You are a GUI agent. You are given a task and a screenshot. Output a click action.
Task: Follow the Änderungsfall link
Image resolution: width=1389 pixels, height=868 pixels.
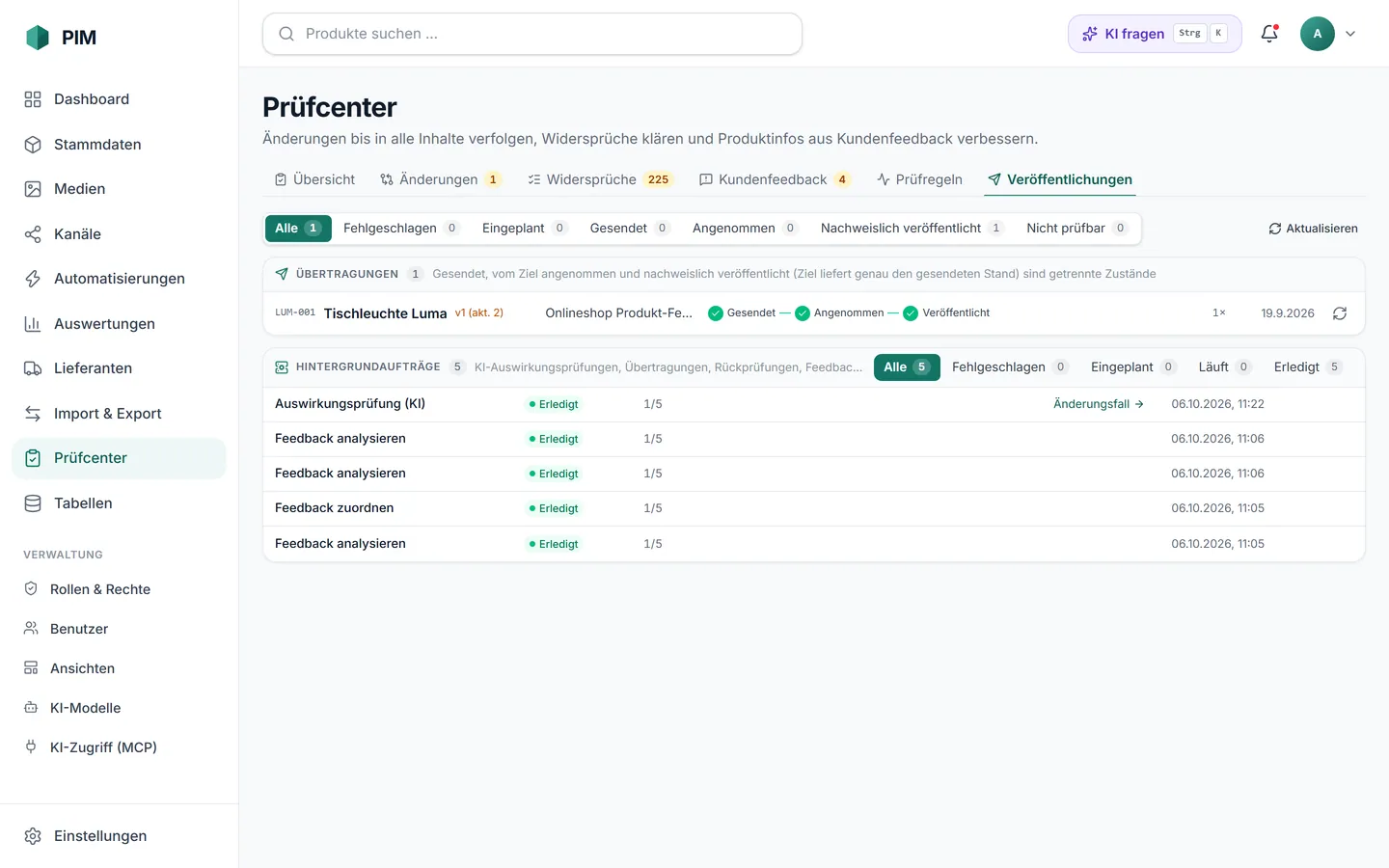pyautogui.click(x=1099, y=404)
